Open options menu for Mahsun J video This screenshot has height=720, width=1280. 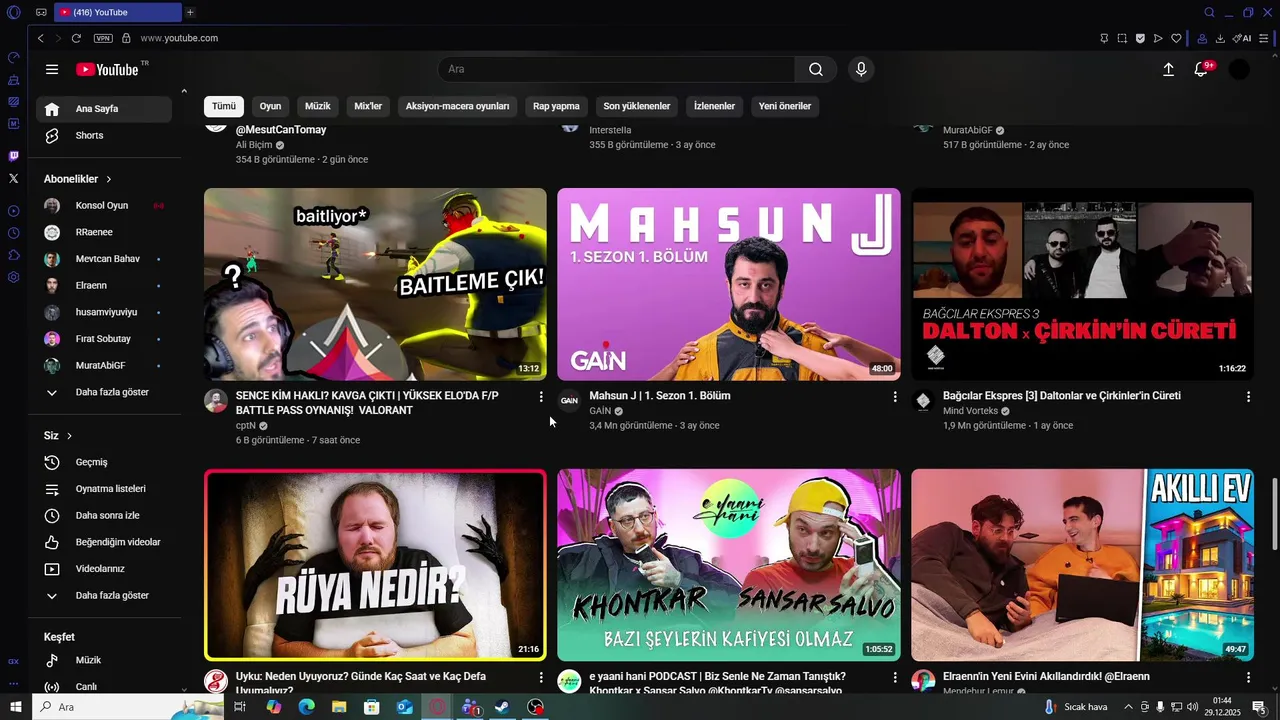point(895,397)
